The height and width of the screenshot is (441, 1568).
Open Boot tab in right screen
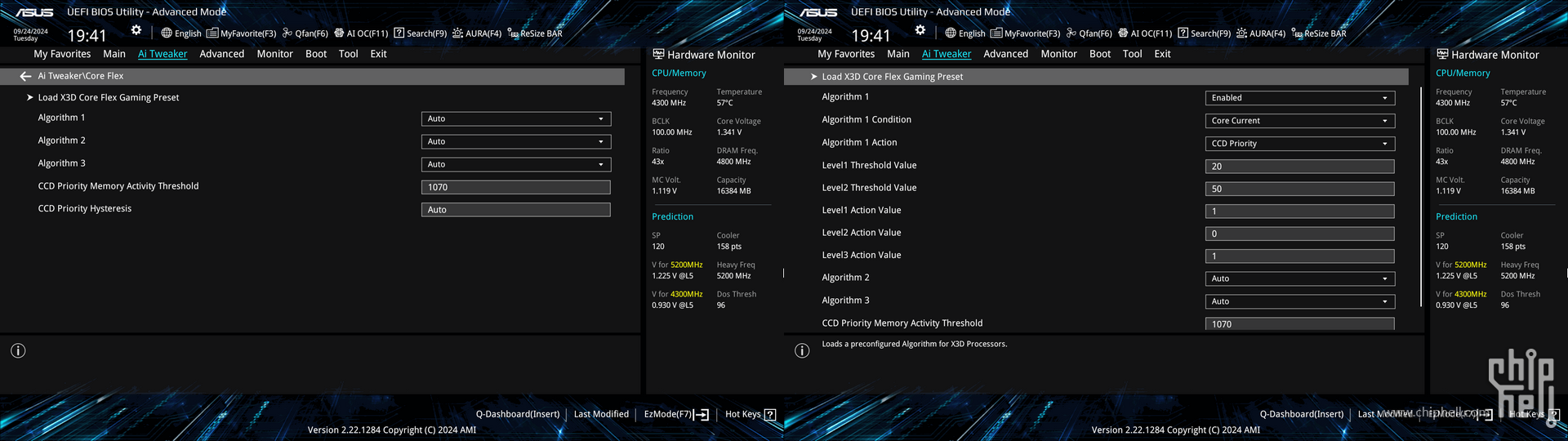tap(1100, 54)
